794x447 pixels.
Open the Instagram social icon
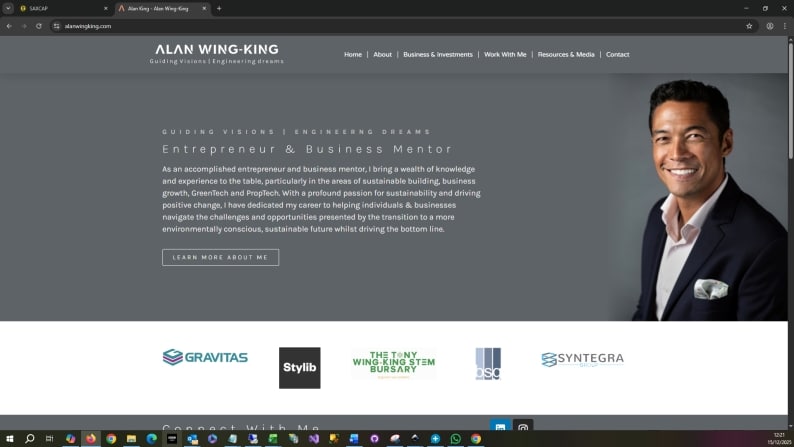coord(522,428)
